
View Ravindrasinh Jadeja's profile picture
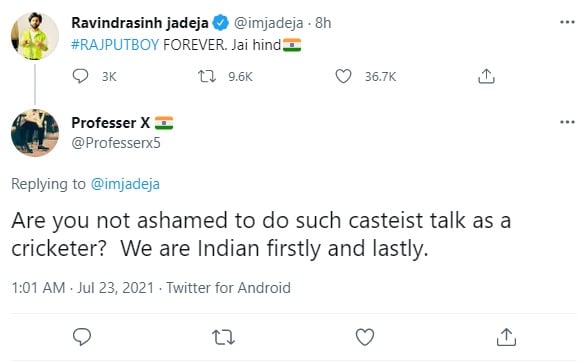35,36
